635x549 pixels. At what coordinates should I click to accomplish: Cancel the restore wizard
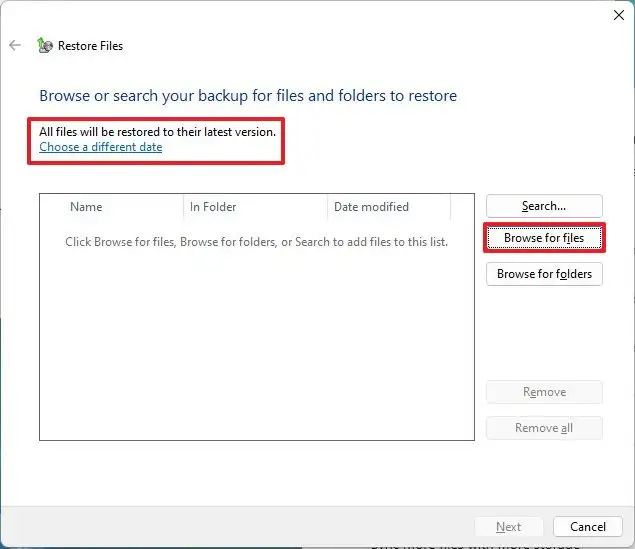coord(588,527)
